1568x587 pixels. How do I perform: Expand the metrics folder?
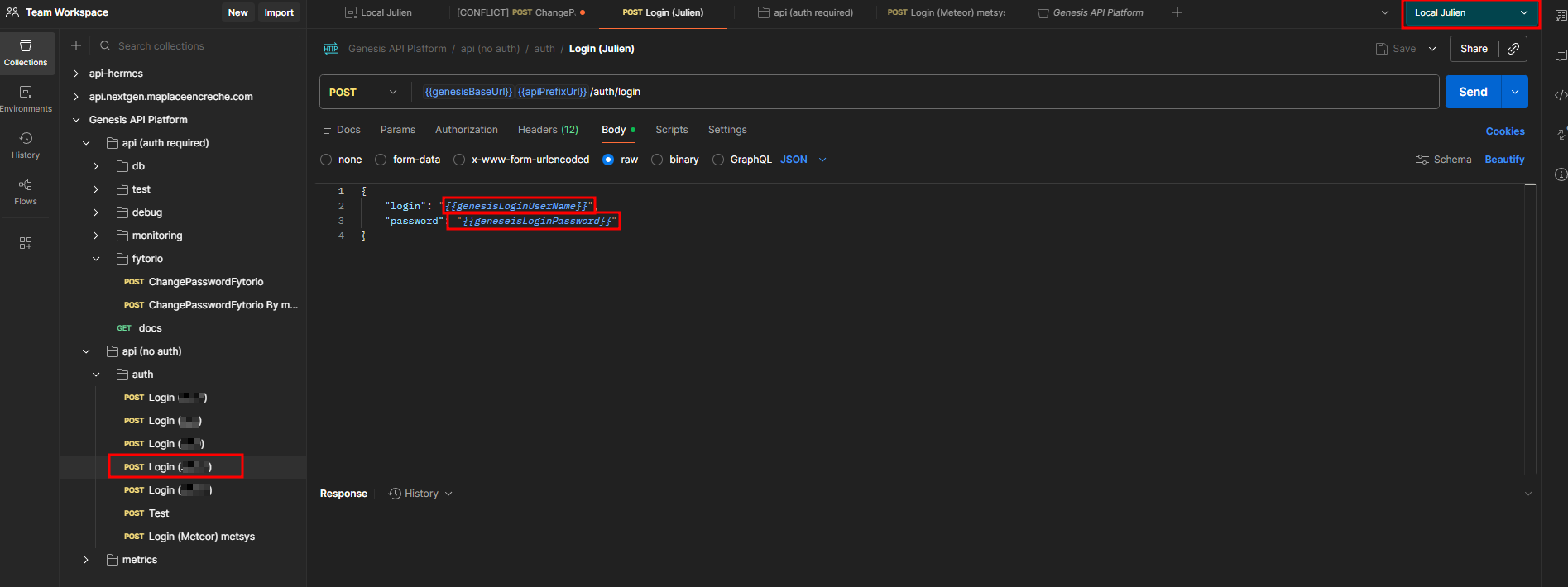pos(86,560)
